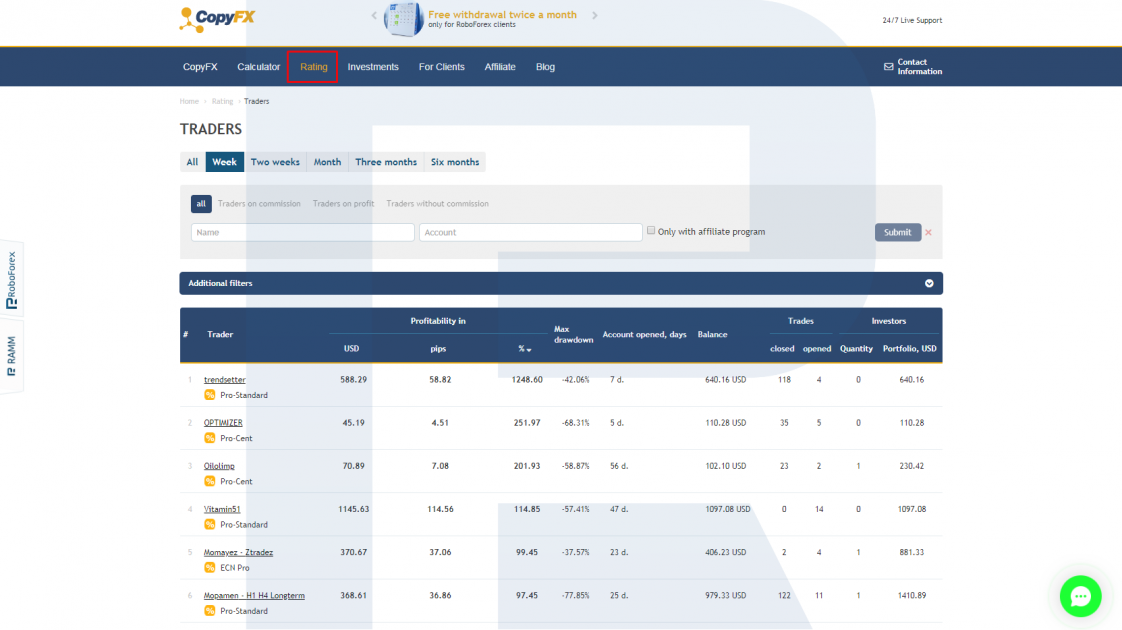
Task: Click the Max drawdown column header
Action: click(573, 334)
